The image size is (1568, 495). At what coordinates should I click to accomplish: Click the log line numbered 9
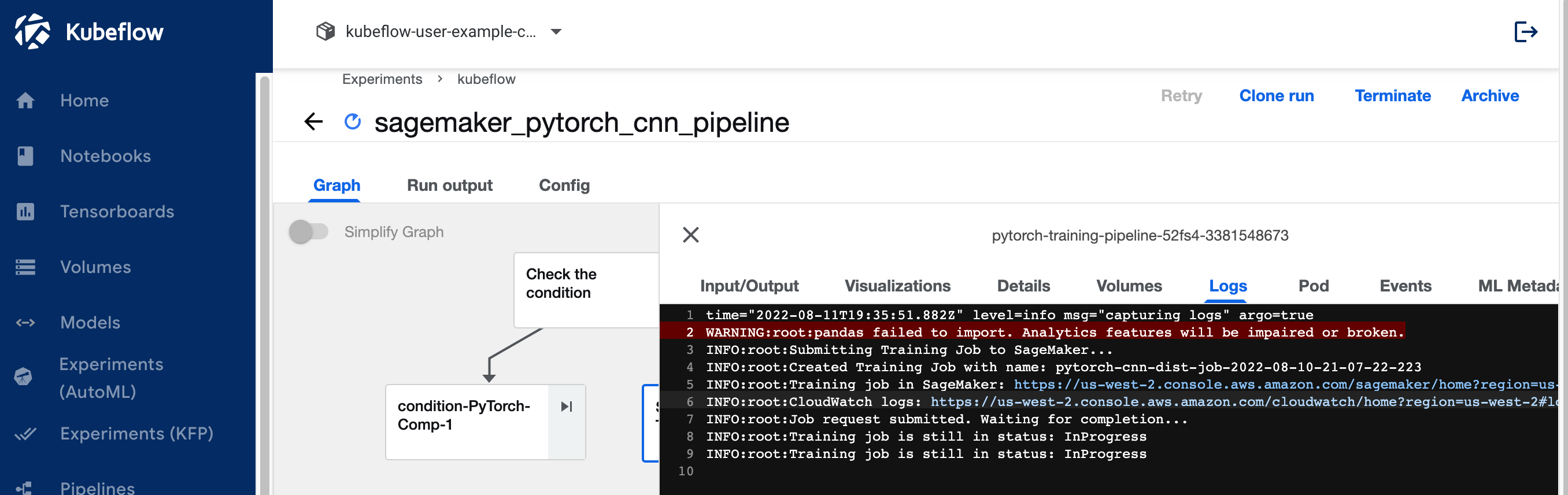tap(926, 454)
